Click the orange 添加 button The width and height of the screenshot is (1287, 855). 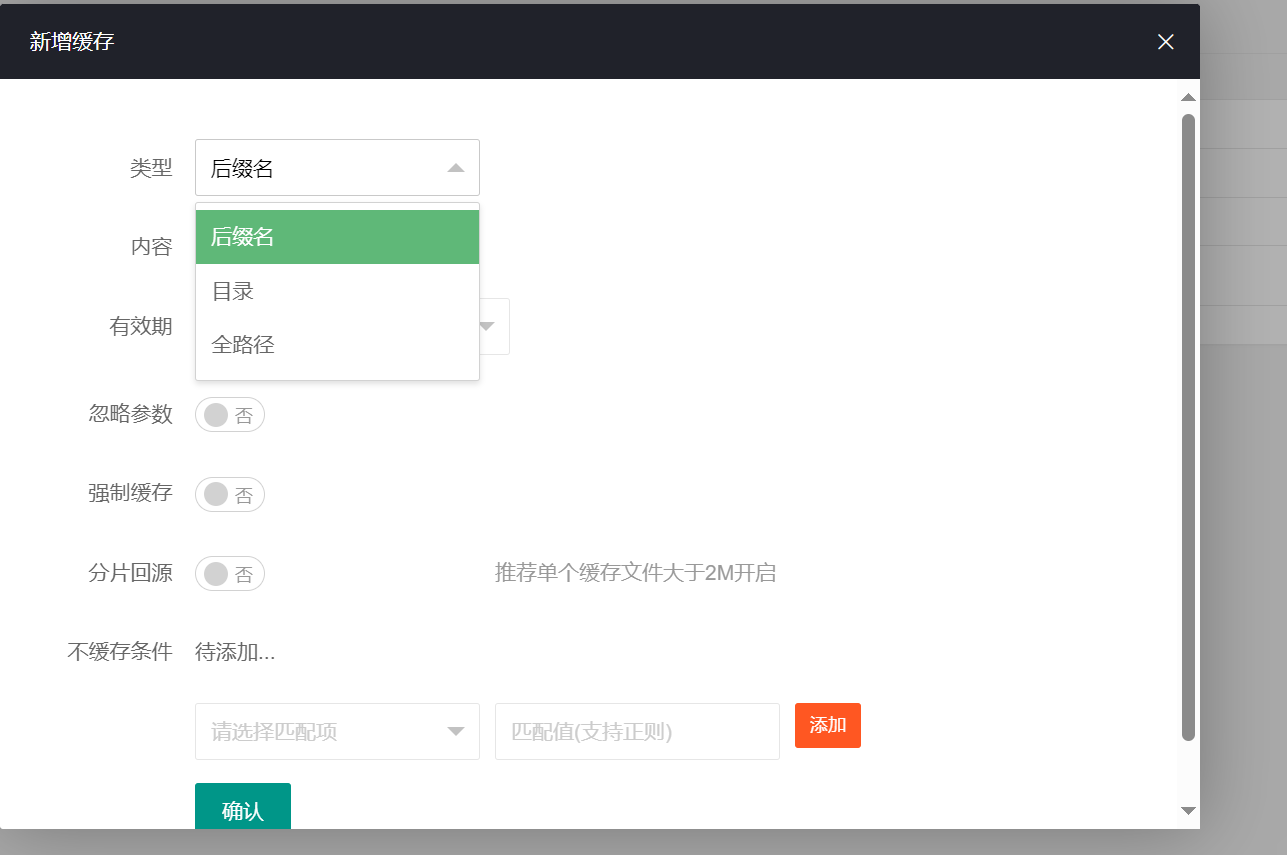pos(827,725)
